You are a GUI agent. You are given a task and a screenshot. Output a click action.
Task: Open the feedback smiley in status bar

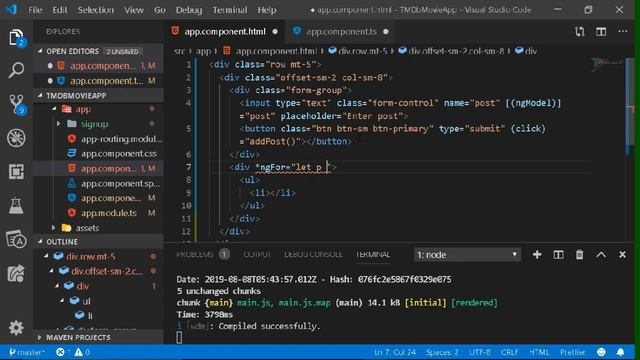pyautogui.click(x=601, y=352)
